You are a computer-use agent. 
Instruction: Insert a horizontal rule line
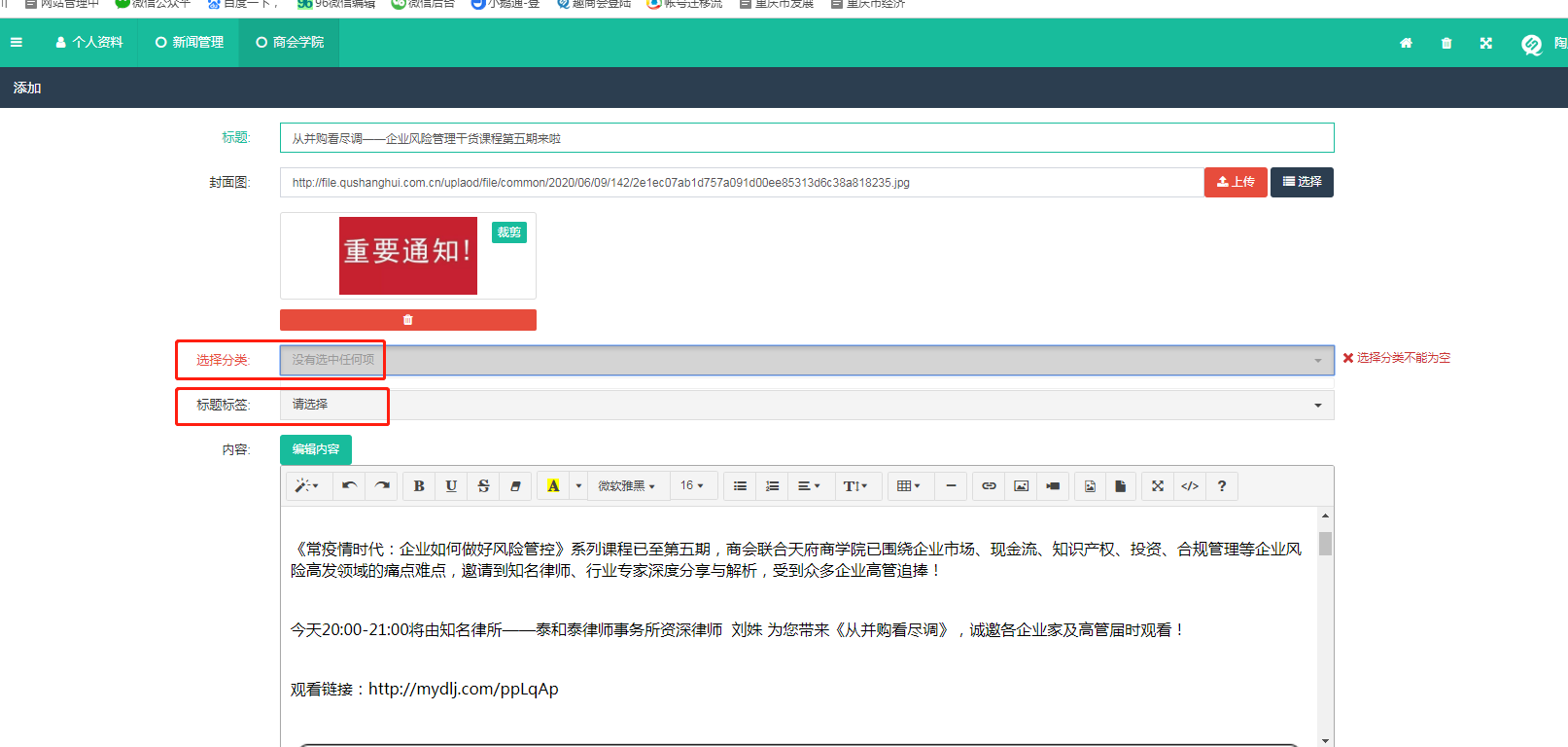[x=951, y=486]
